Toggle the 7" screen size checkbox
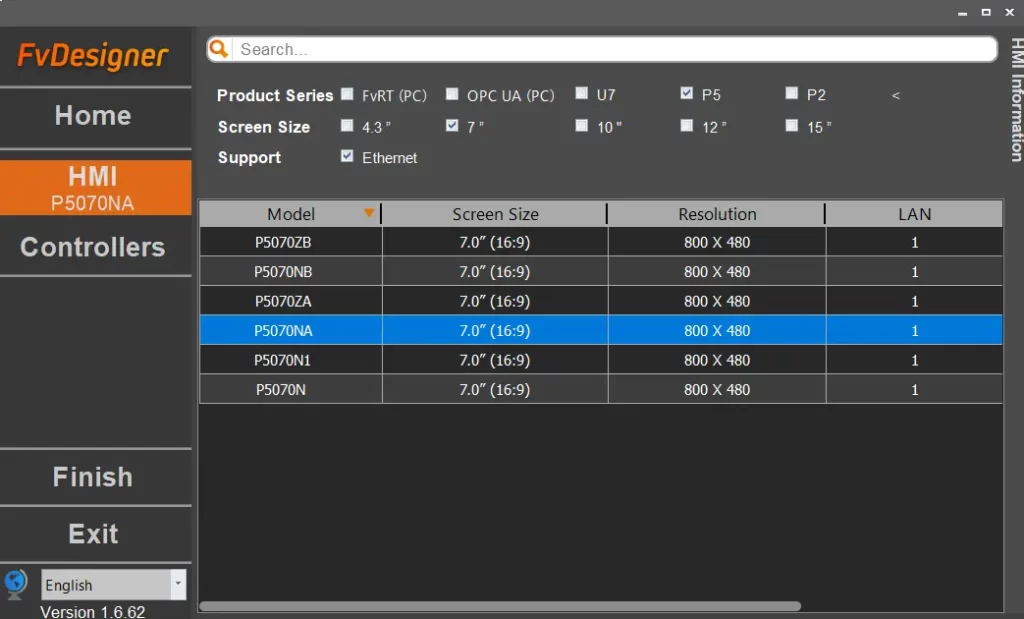This screenshot has height=619, width=1024. (x=452, y=126)
